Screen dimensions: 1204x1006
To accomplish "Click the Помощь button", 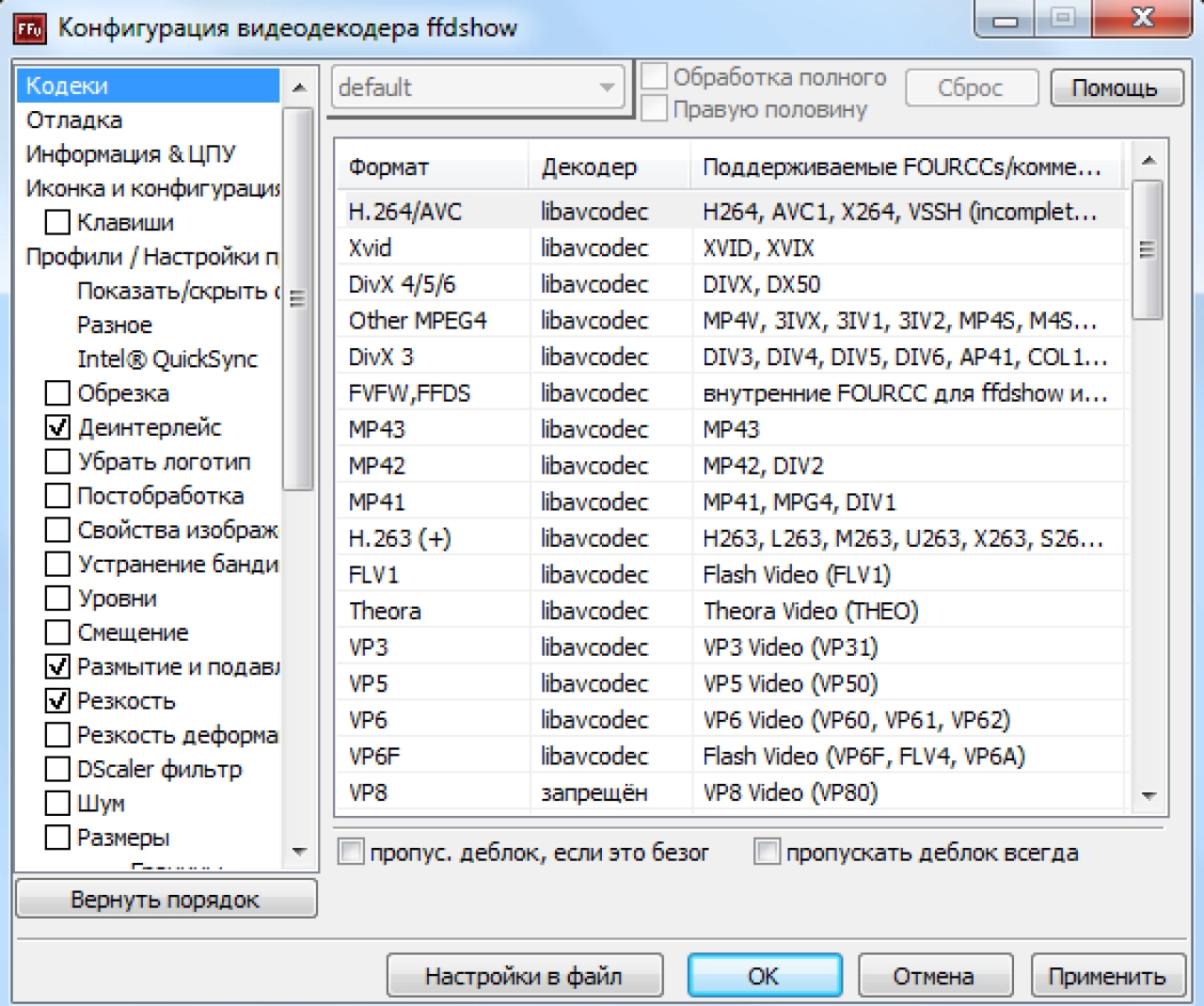I will pos(1116,88).
